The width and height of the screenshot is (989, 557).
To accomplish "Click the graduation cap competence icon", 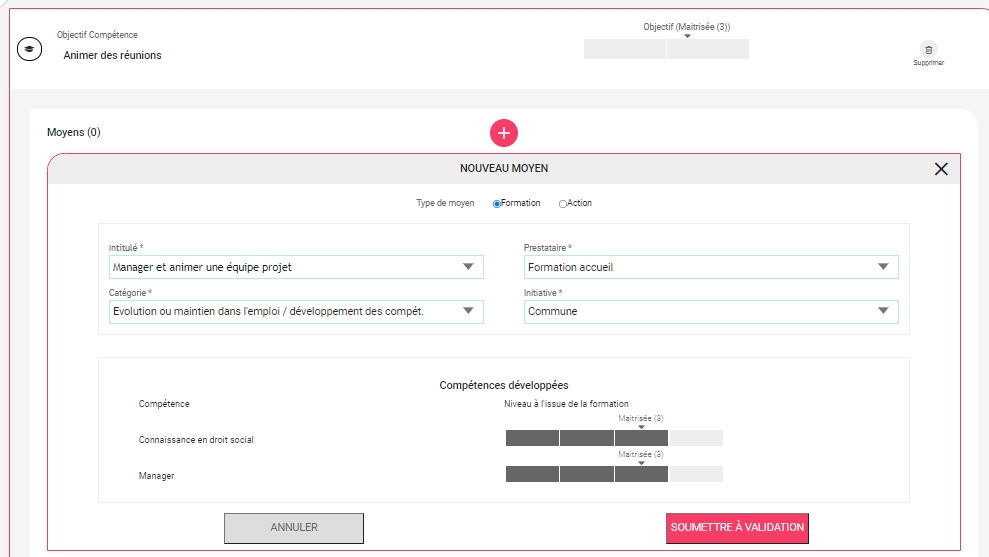I will tap(30, 49).
